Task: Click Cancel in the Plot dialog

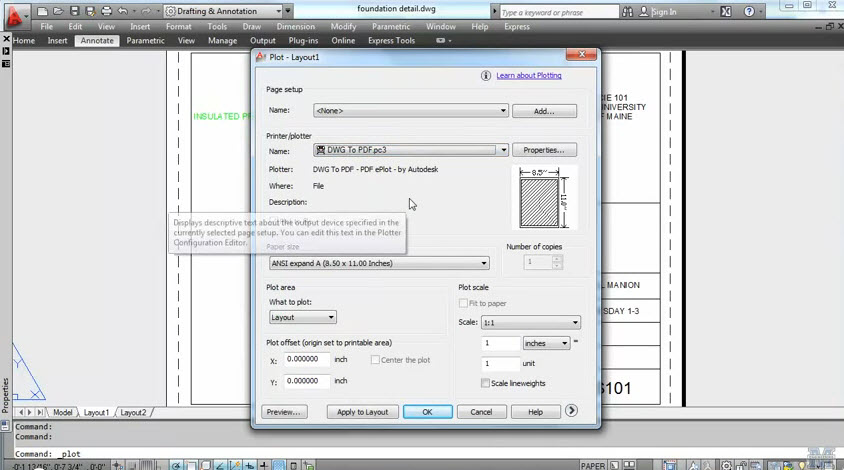Action: coord(481,412)
